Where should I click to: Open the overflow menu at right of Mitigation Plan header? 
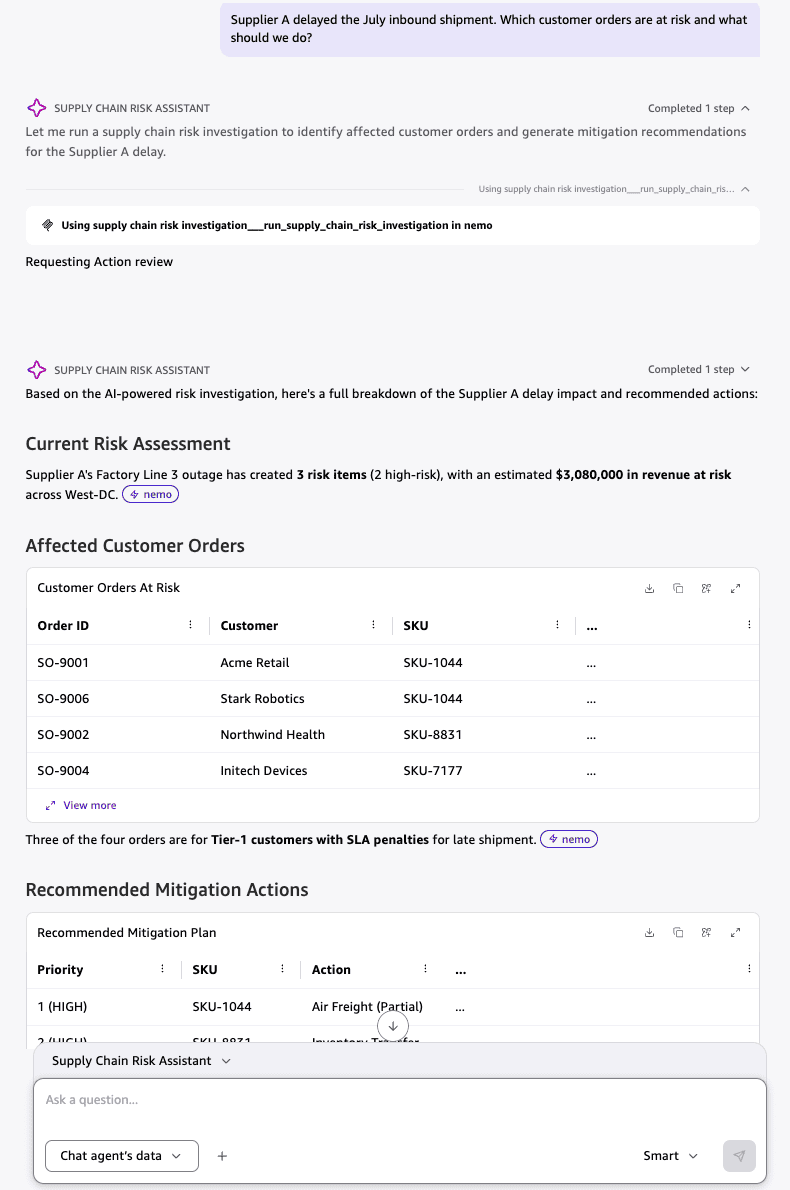[749, 968]
